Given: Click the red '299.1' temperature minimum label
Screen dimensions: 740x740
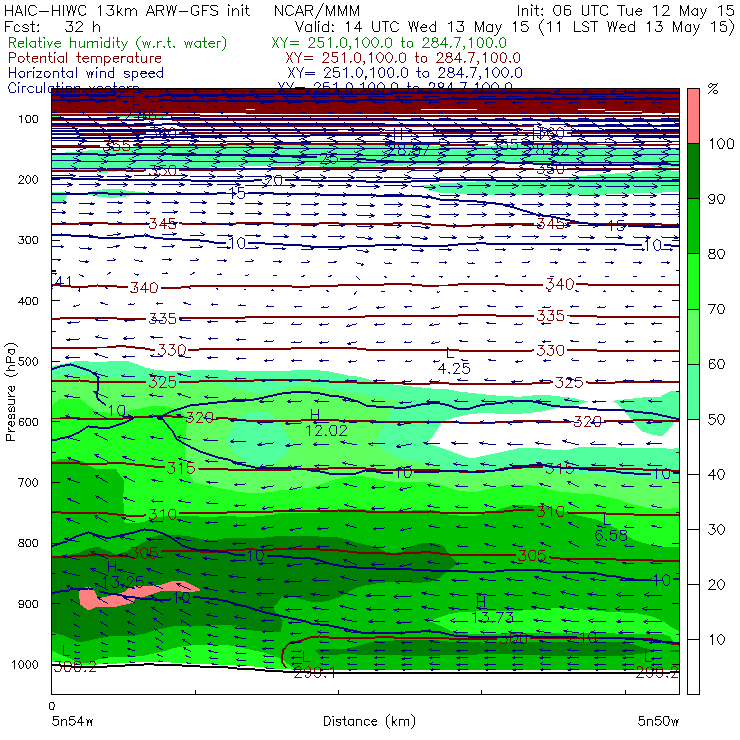Looking at the screenshot, I should click(x=314, y=673).
